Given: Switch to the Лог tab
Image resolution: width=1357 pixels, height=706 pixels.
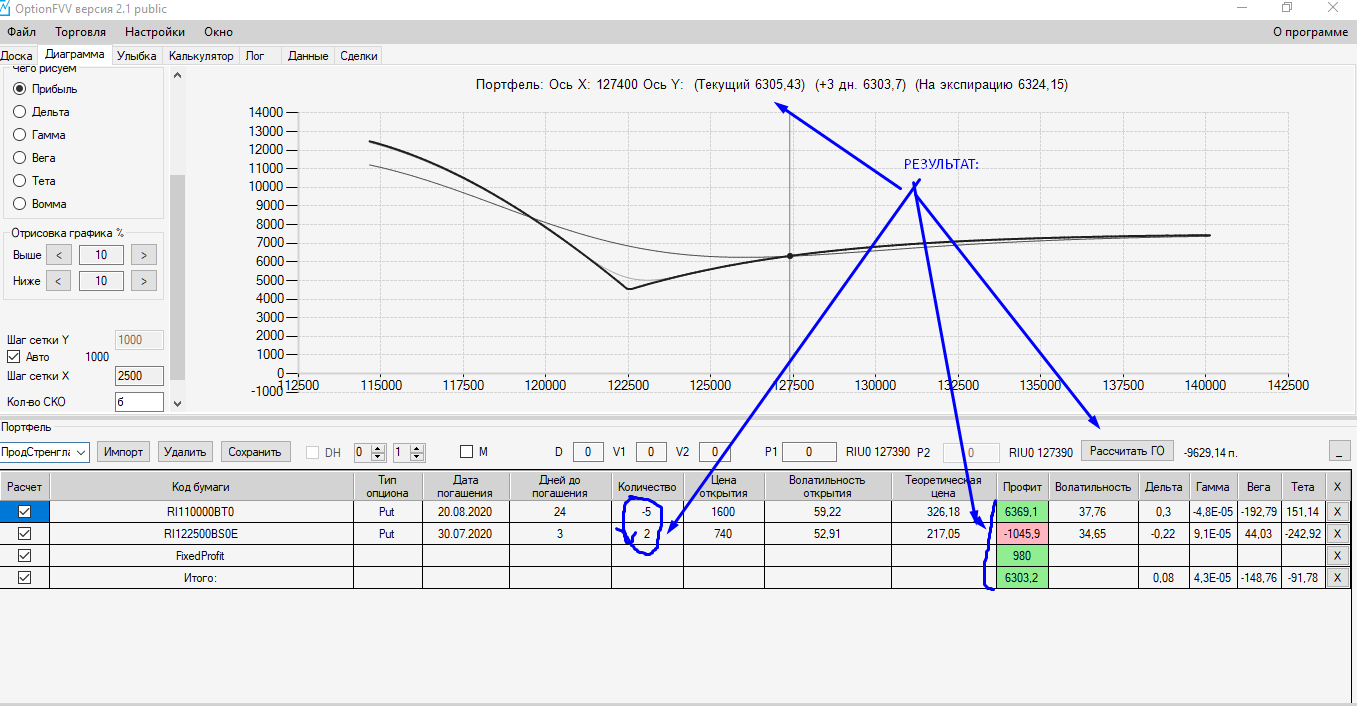Looking at the screenshot, I should [255, 56].
